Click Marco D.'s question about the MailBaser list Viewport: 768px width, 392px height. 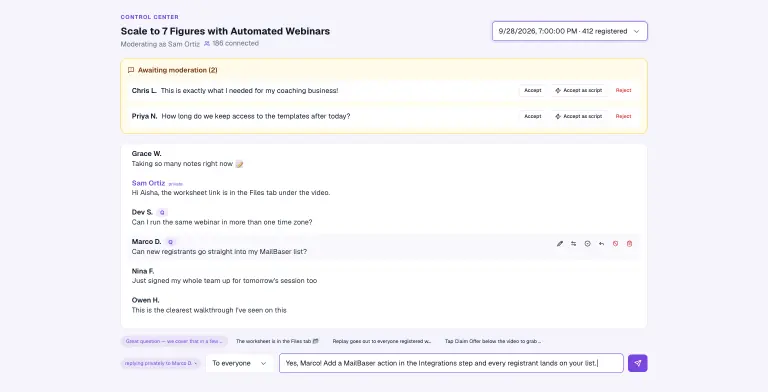219,251
